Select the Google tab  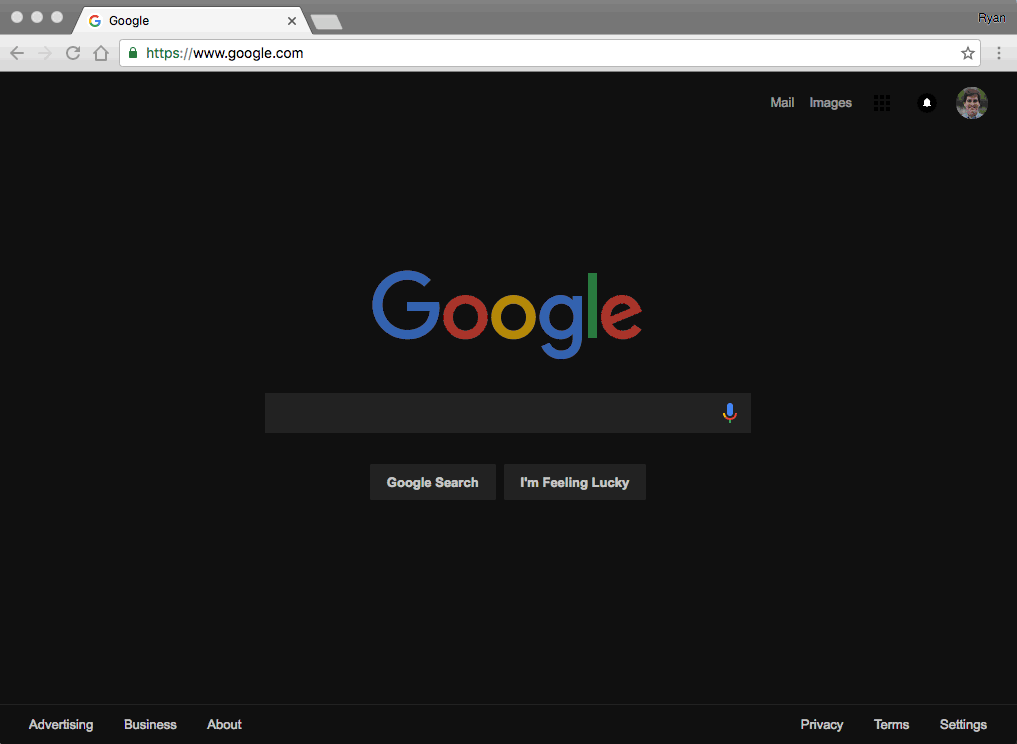point(192,21)
